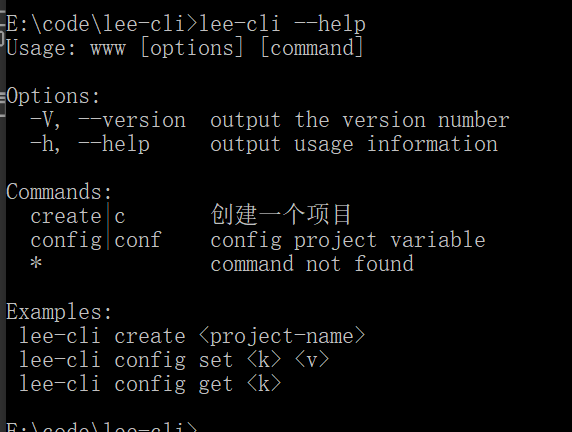This screenshot has width=572, height=432.
Task: Click the 'Commands:' section heading
Action: [59, 192]
